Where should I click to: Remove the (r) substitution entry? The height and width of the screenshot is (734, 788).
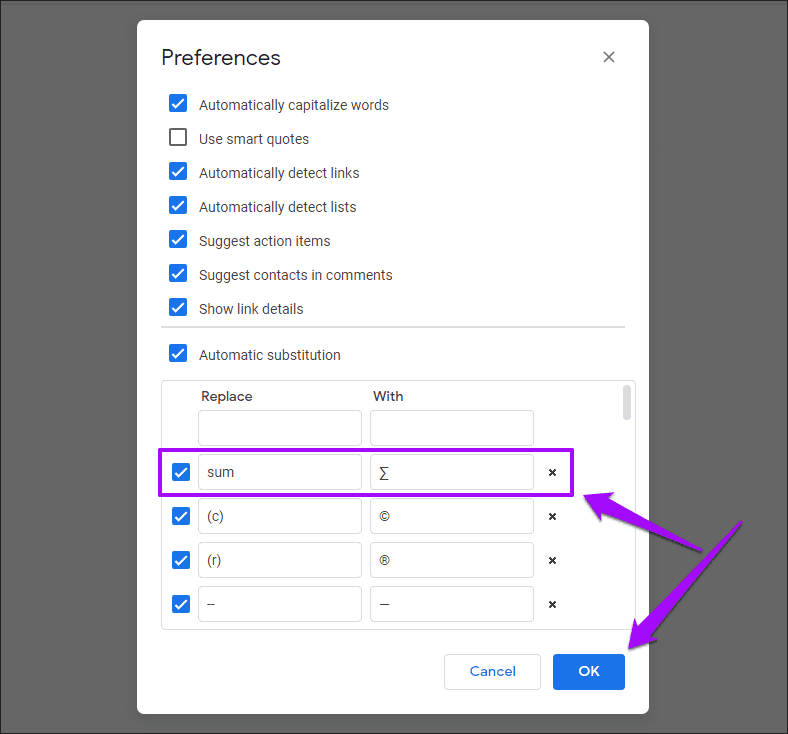click(552, 560)
